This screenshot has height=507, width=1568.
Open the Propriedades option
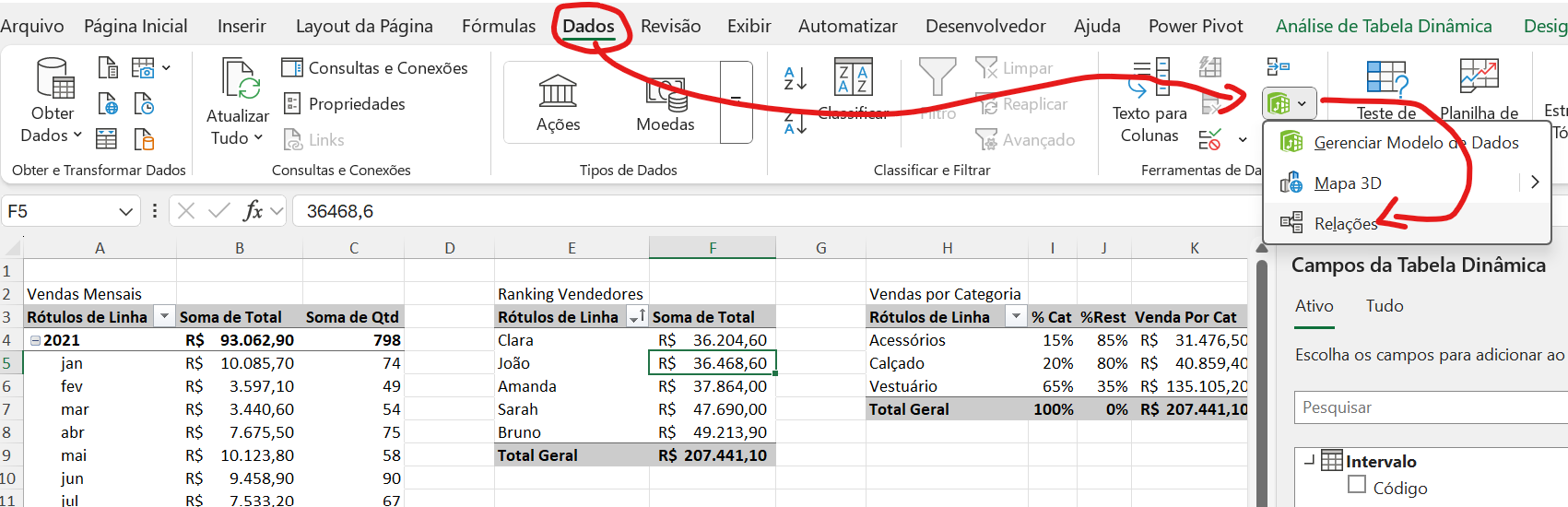coord(344,103)
